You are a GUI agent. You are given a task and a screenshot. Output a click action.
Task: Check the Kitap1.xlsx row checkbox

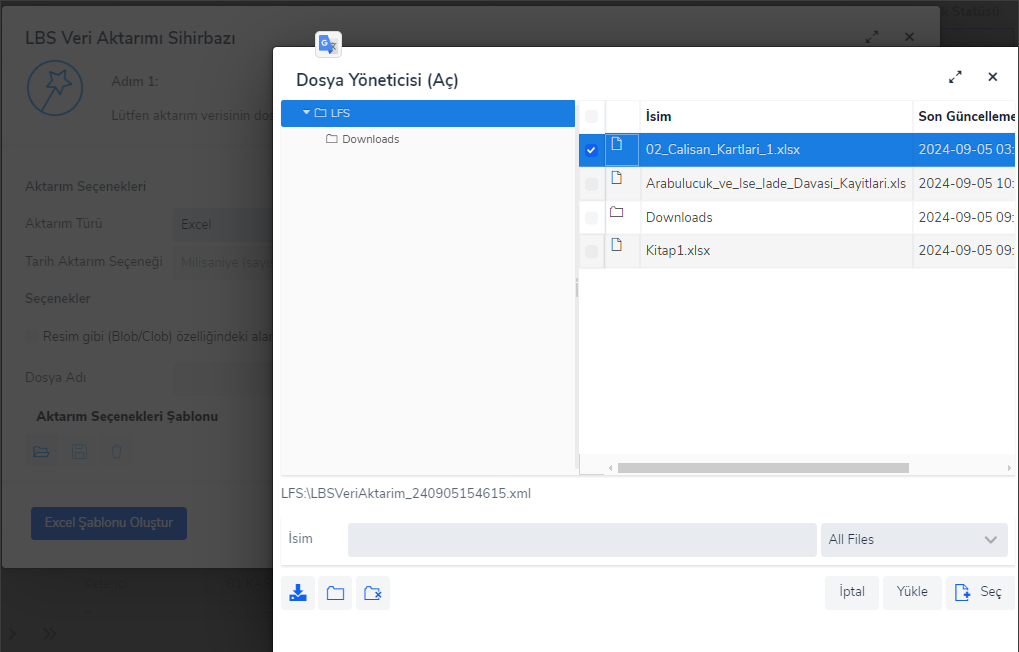[591, 251]
